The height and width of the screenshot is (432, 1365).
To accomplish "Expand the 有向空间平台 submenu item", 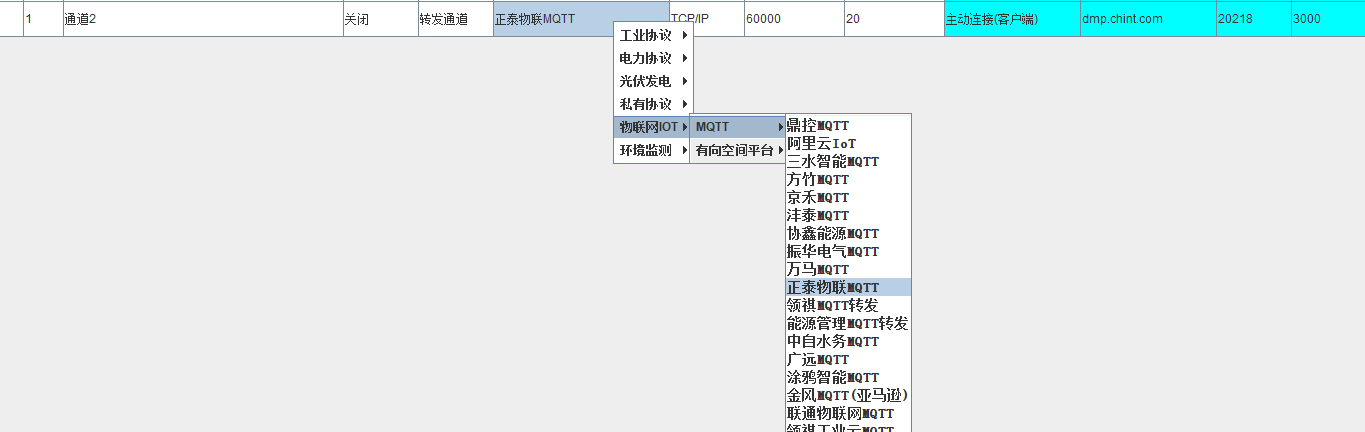I will click(738, 150).
